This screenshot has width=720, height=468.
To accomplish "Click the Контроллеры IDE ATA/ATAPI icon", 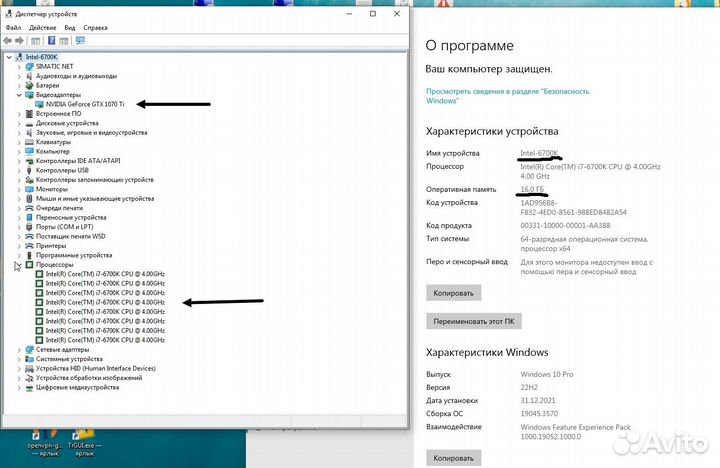I will pos(29,161).
